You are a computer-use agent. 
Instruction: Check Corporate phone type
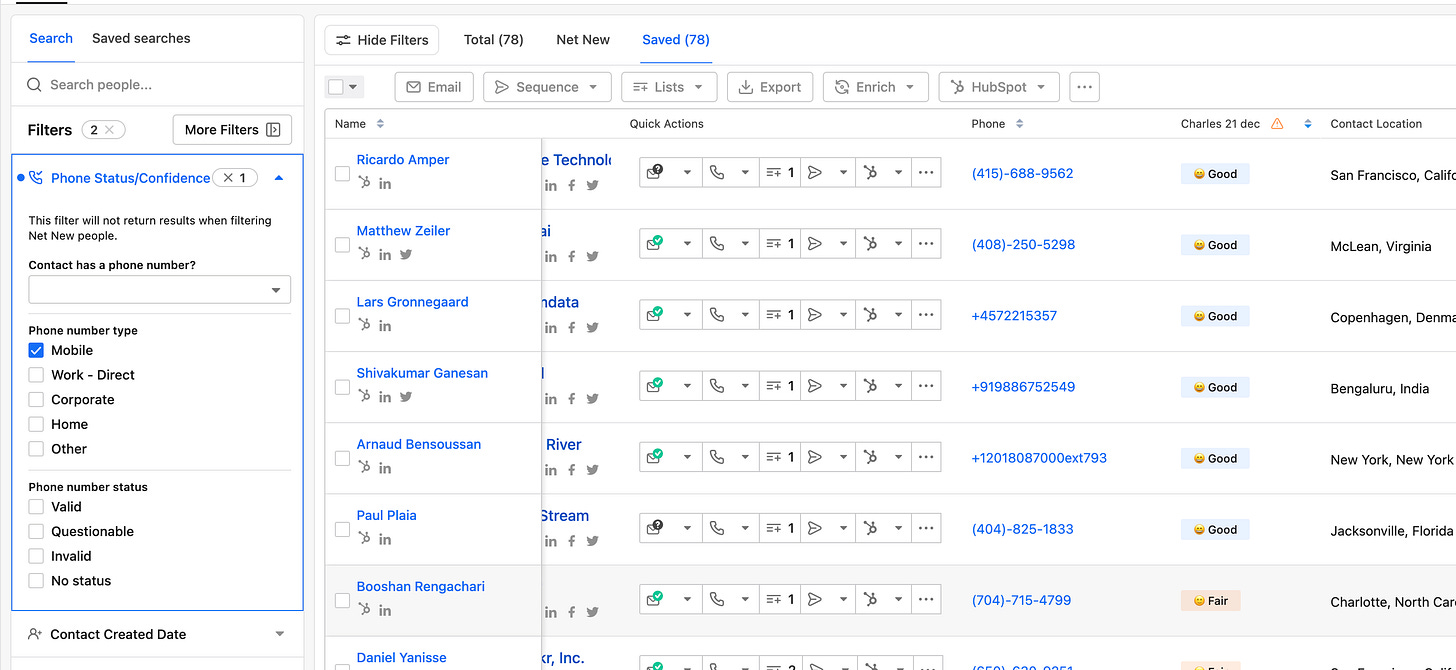point(36,399)
